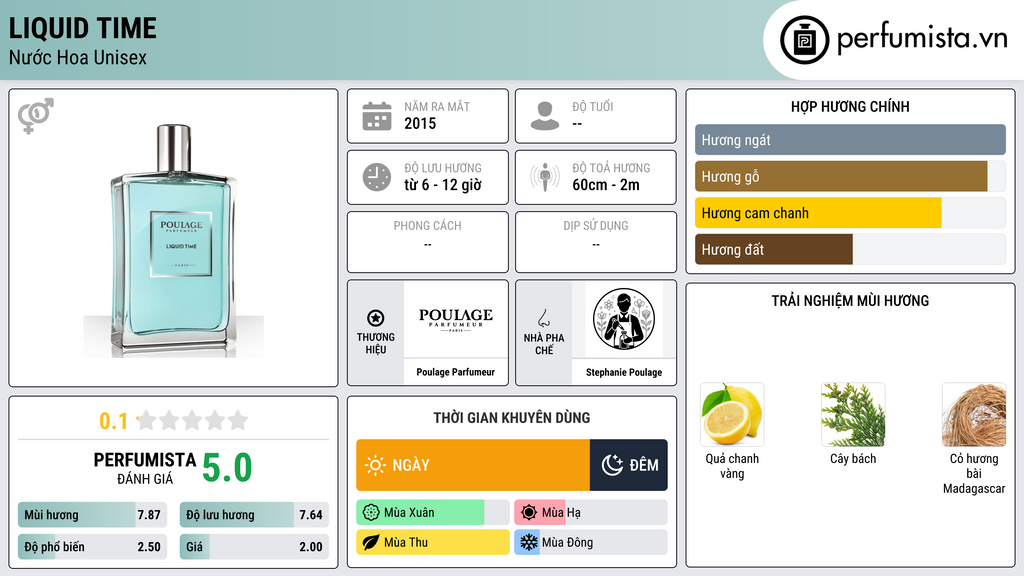Image resolution: width=1024 pixels, height=576 pixels.
Task: Click the Độ lưu hương 7.64 score bar
Action: [x=254, y=515]
